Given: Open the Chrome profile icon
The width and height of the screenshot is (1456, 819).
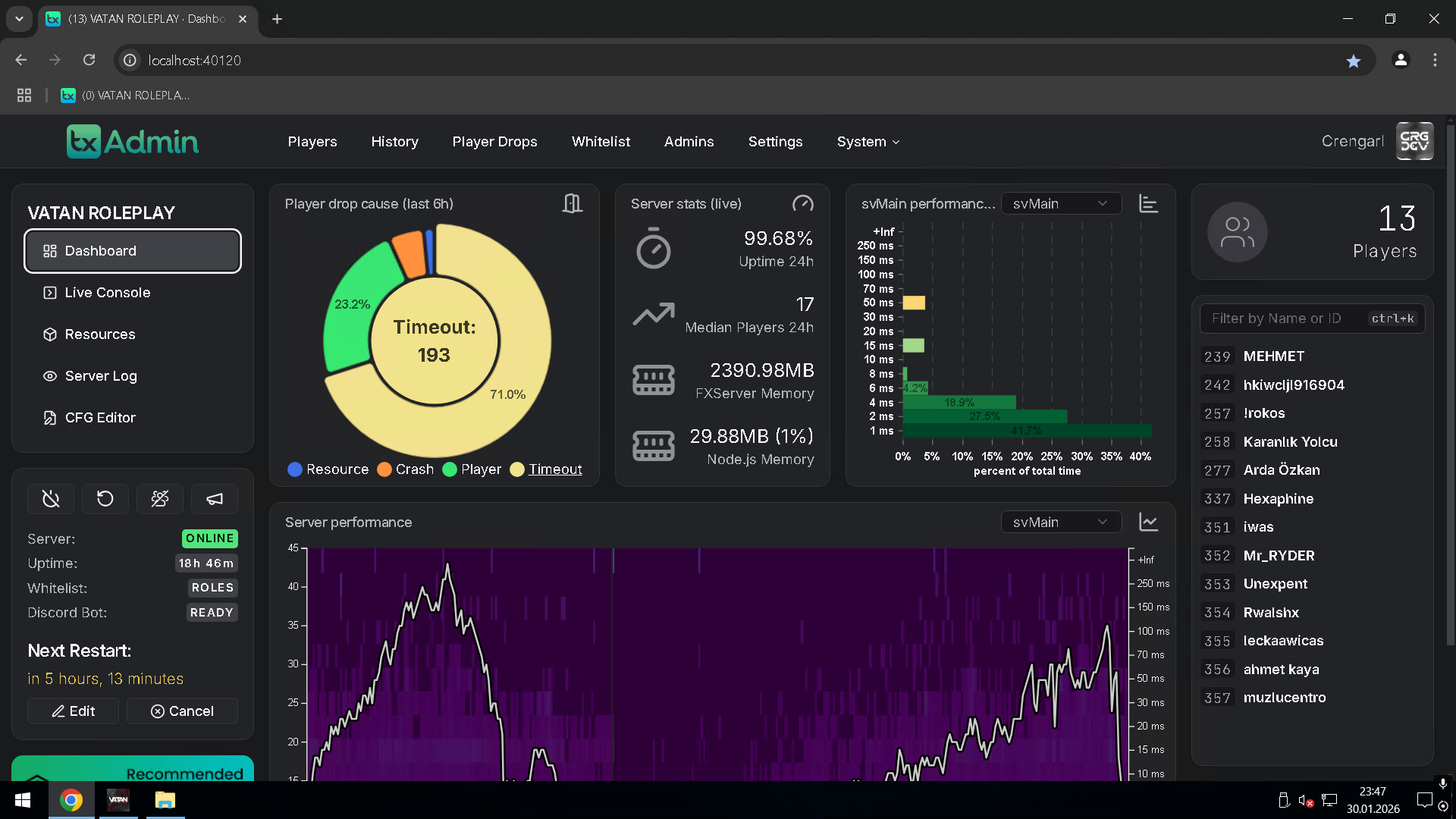Looking at the screenshot, I should (1401, 60).
